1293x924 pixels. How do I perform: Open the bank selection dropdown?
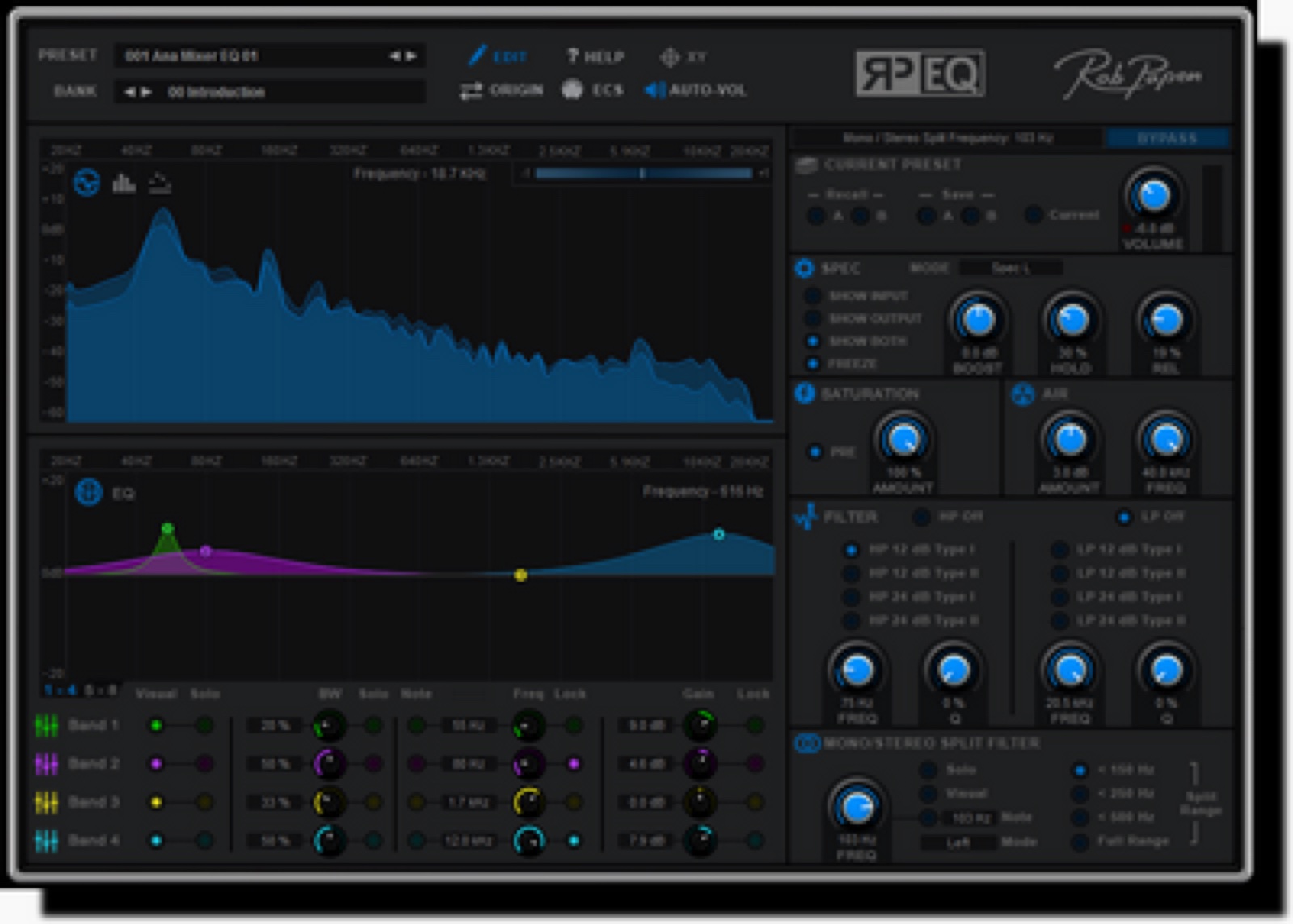click(x=270, y=91)
